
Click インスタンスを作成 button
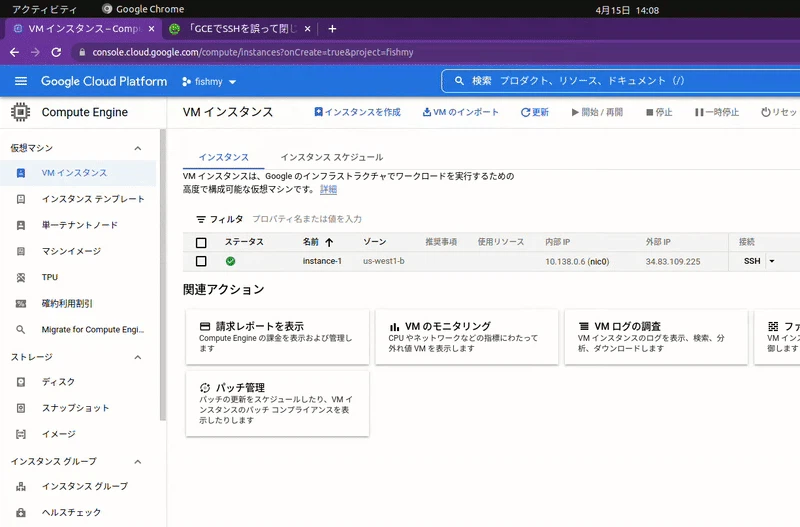point(357,112)
